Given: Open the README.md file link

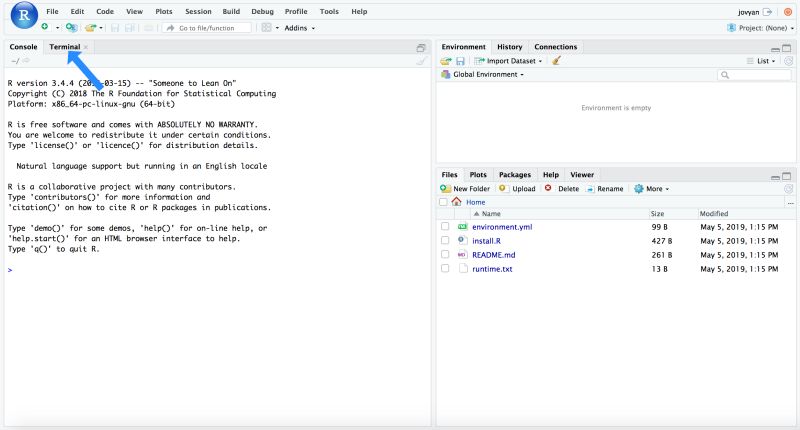Looking at the screenshot, I should (x=493, y=255).
